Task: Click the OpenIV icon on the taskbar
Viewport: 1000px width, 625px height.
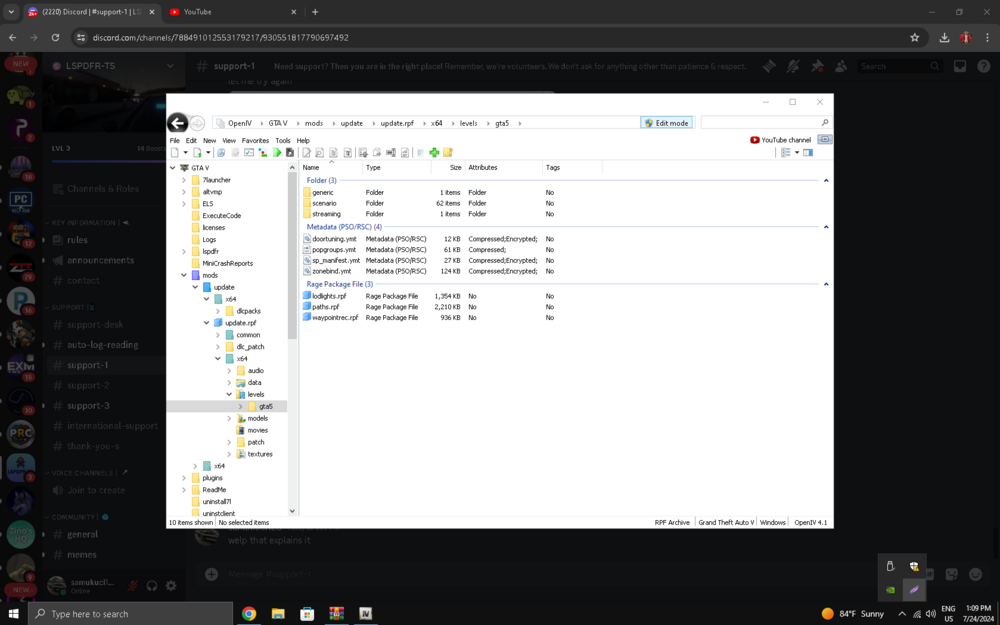Action: (x=366, y=613)
